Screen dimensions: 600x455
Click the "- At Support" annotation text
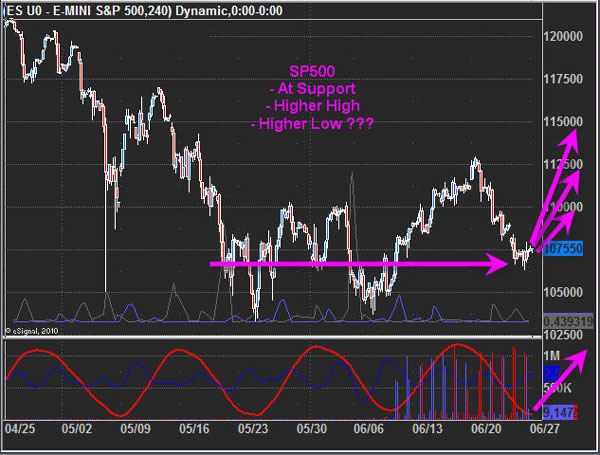pos(319,89)
